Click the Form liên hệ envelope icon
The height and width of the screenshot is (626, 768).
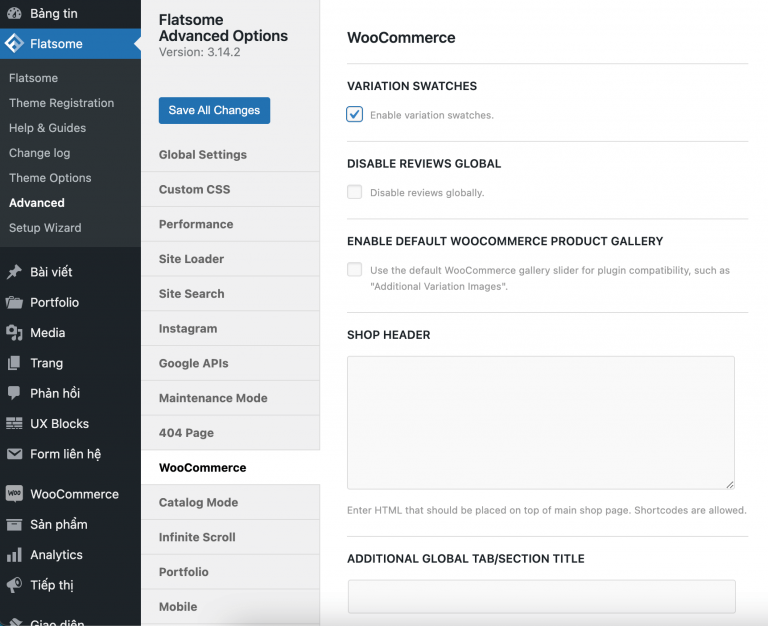tap(14, 454)
